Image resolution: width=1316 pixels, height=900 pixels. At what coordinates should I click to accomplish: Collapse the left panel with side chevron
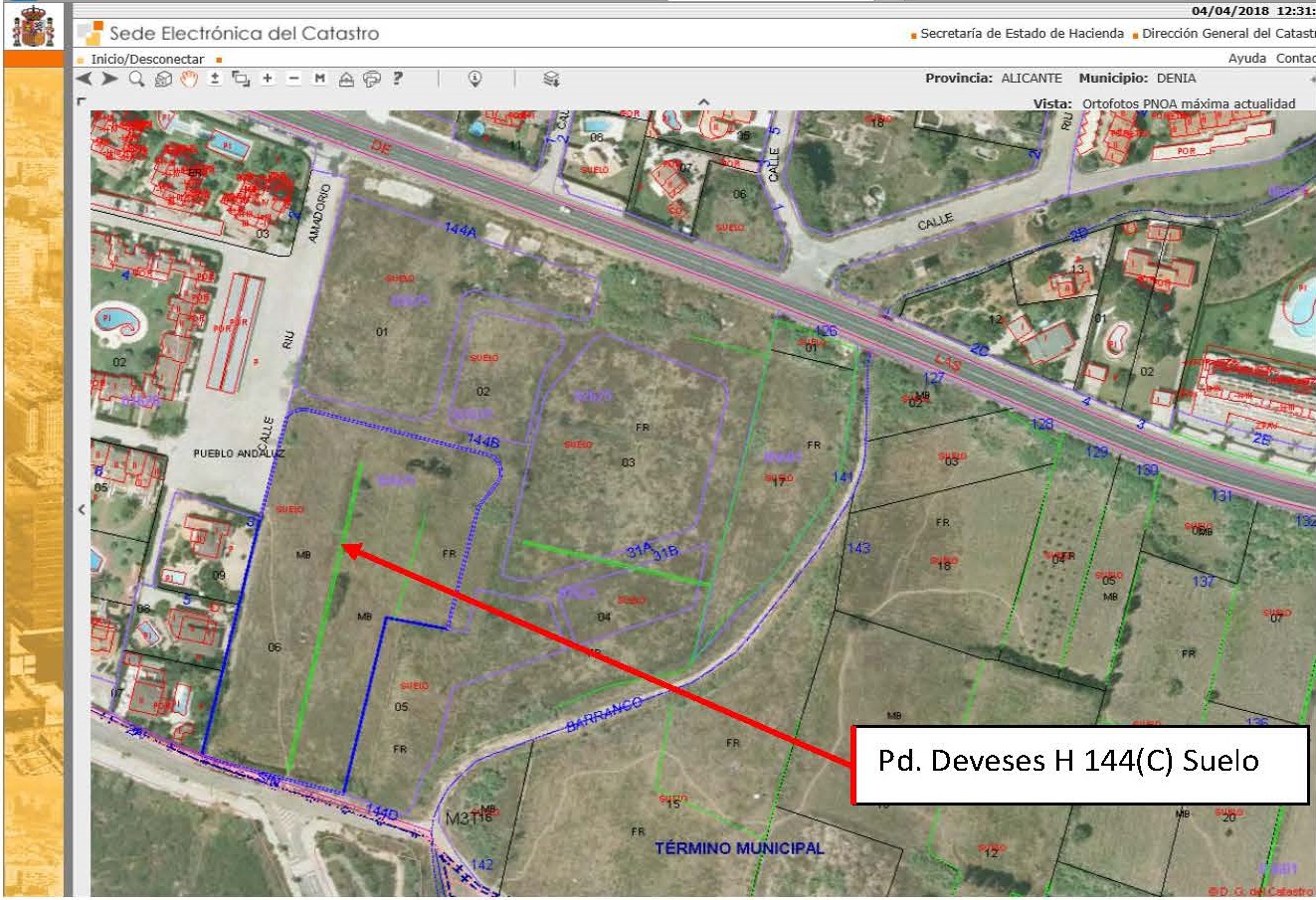82,509
